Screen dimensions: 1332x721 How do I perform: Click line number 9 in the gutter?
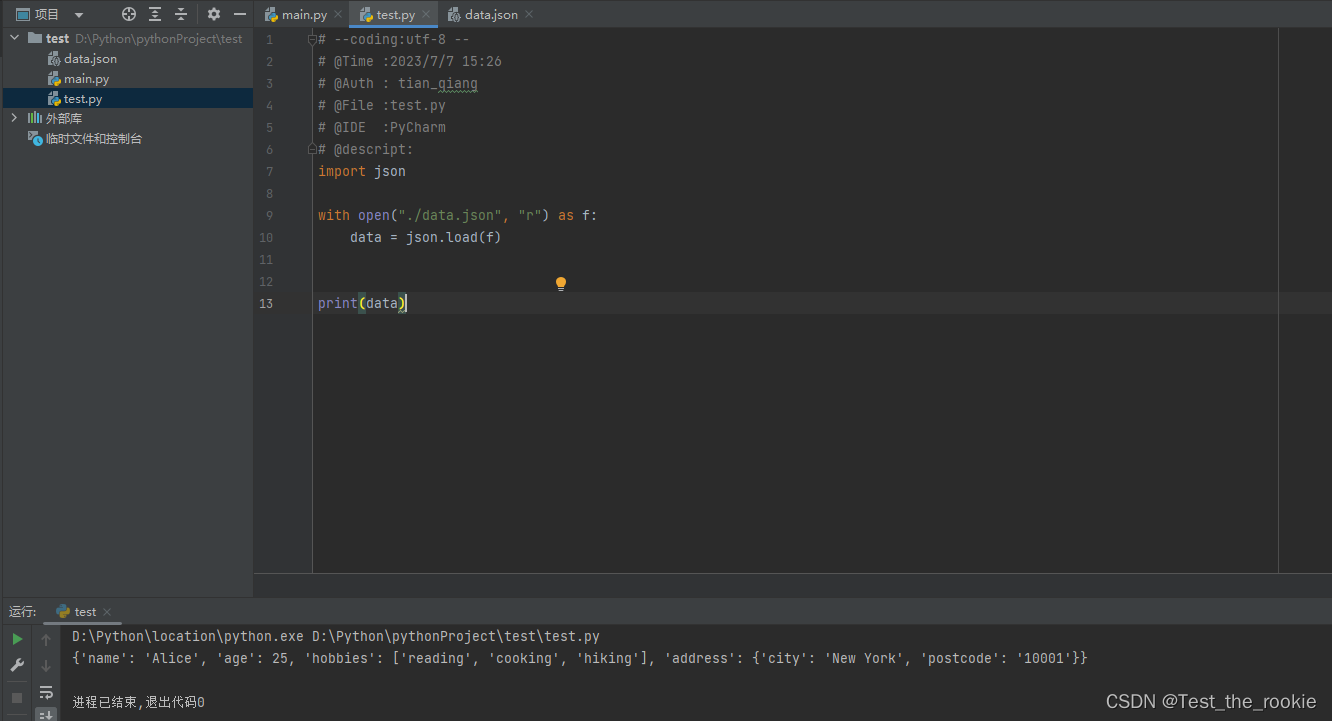[x=269, y=215]
